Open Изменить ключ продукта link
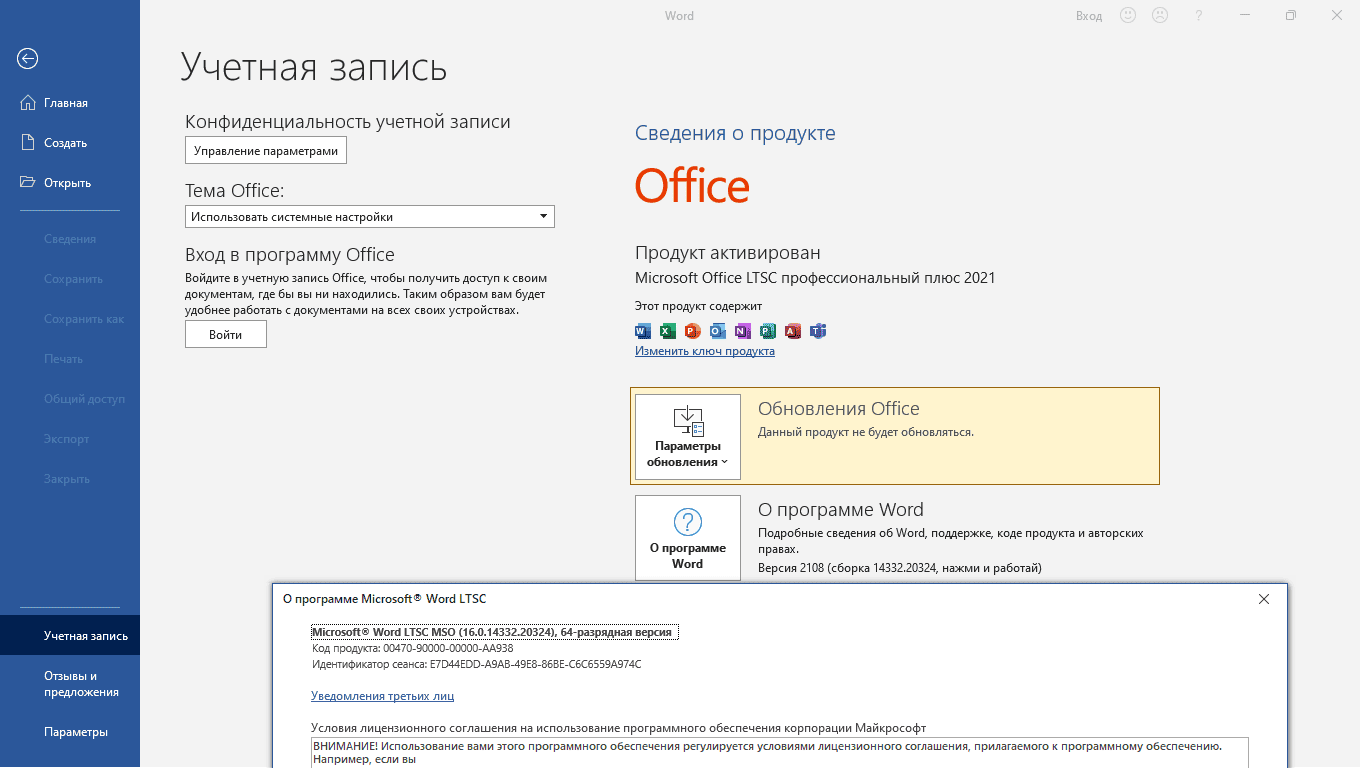 coord(705,352)
